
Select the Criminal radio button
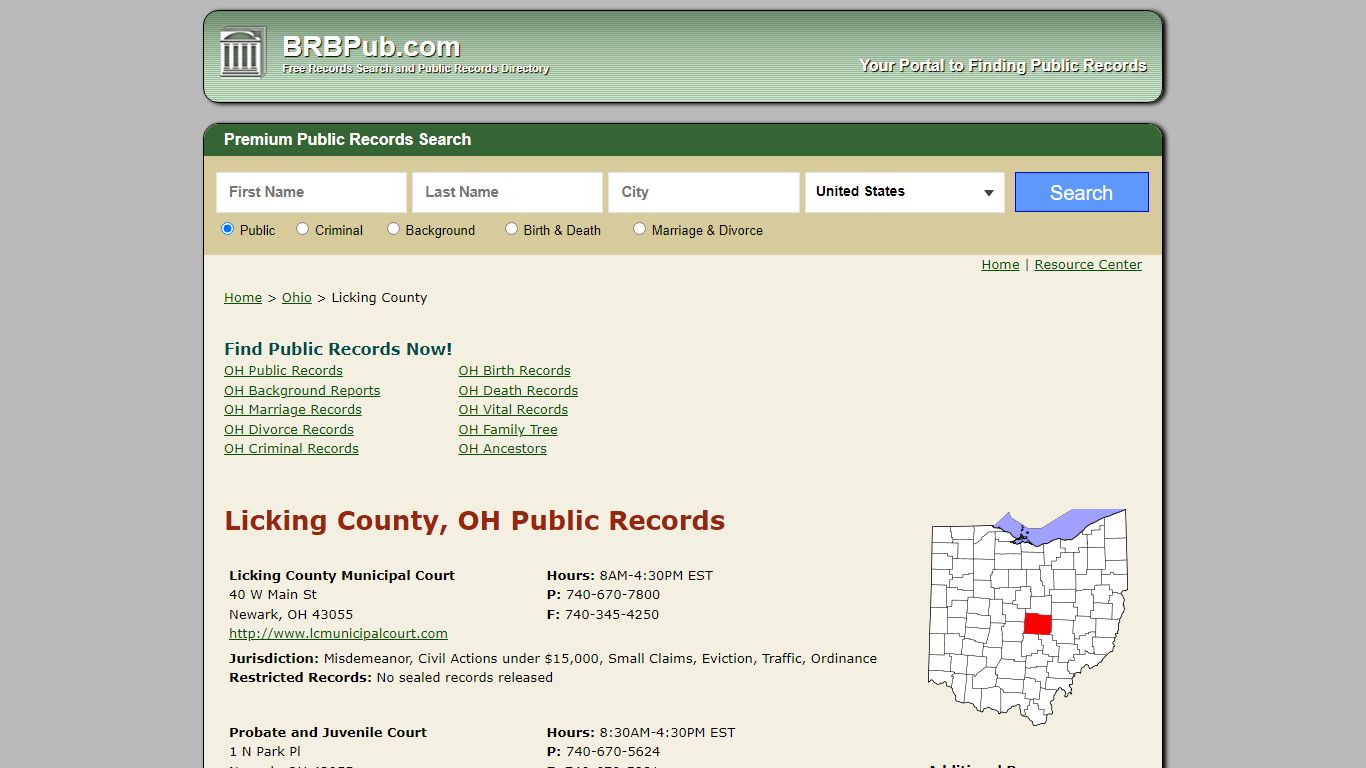tap(302, 229)
